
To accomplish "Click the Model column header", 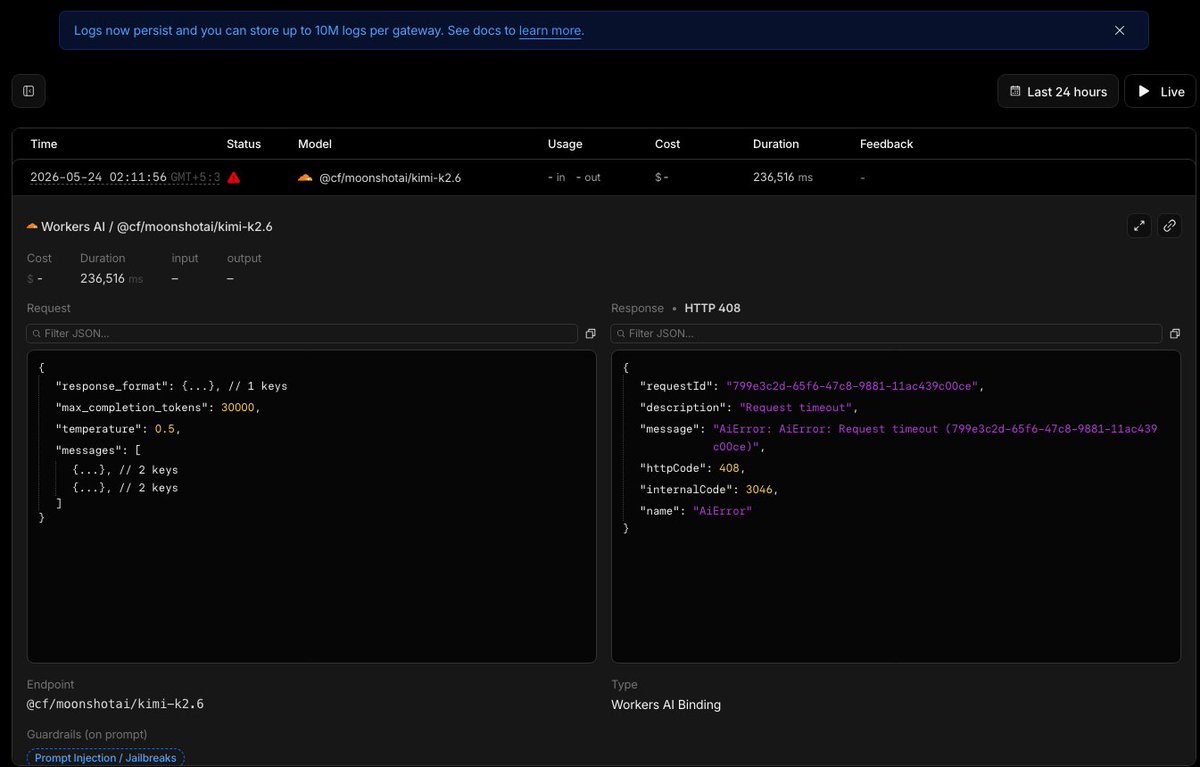I will click(315, 144).
